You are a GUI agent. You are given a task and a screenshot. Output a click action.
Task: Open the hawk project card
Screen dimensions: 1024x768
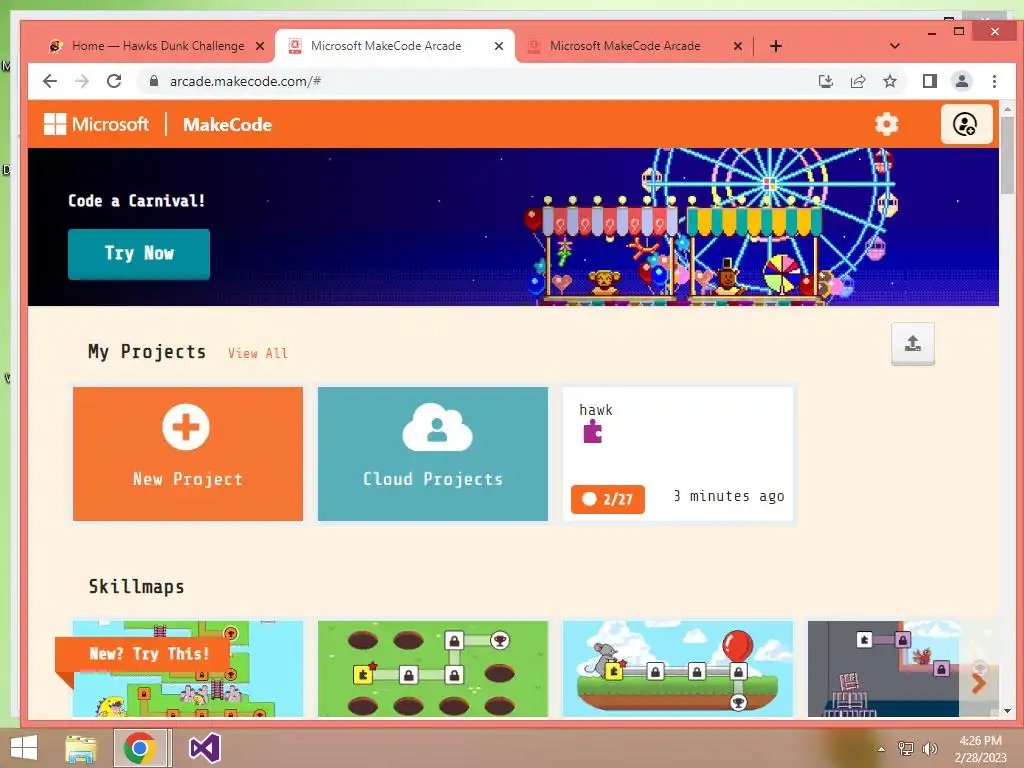(678, 454)
